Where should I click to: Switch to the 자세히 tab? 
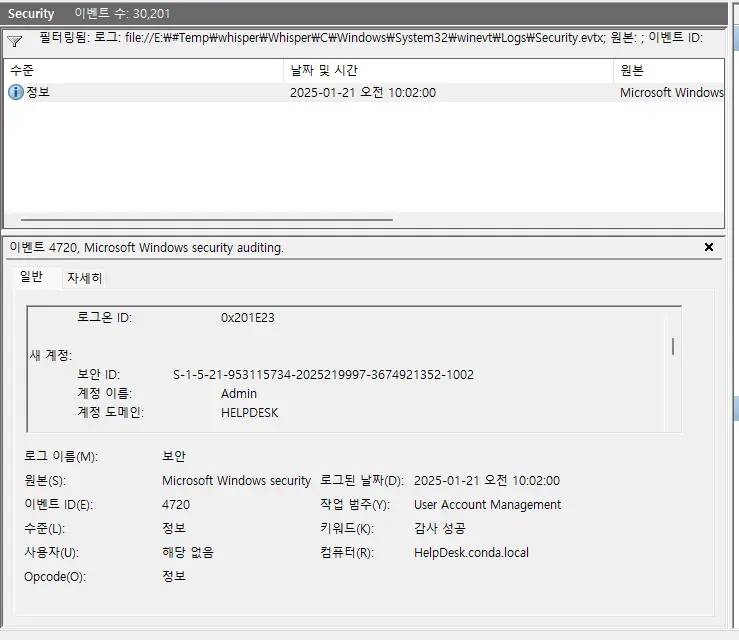pos(85,278)
